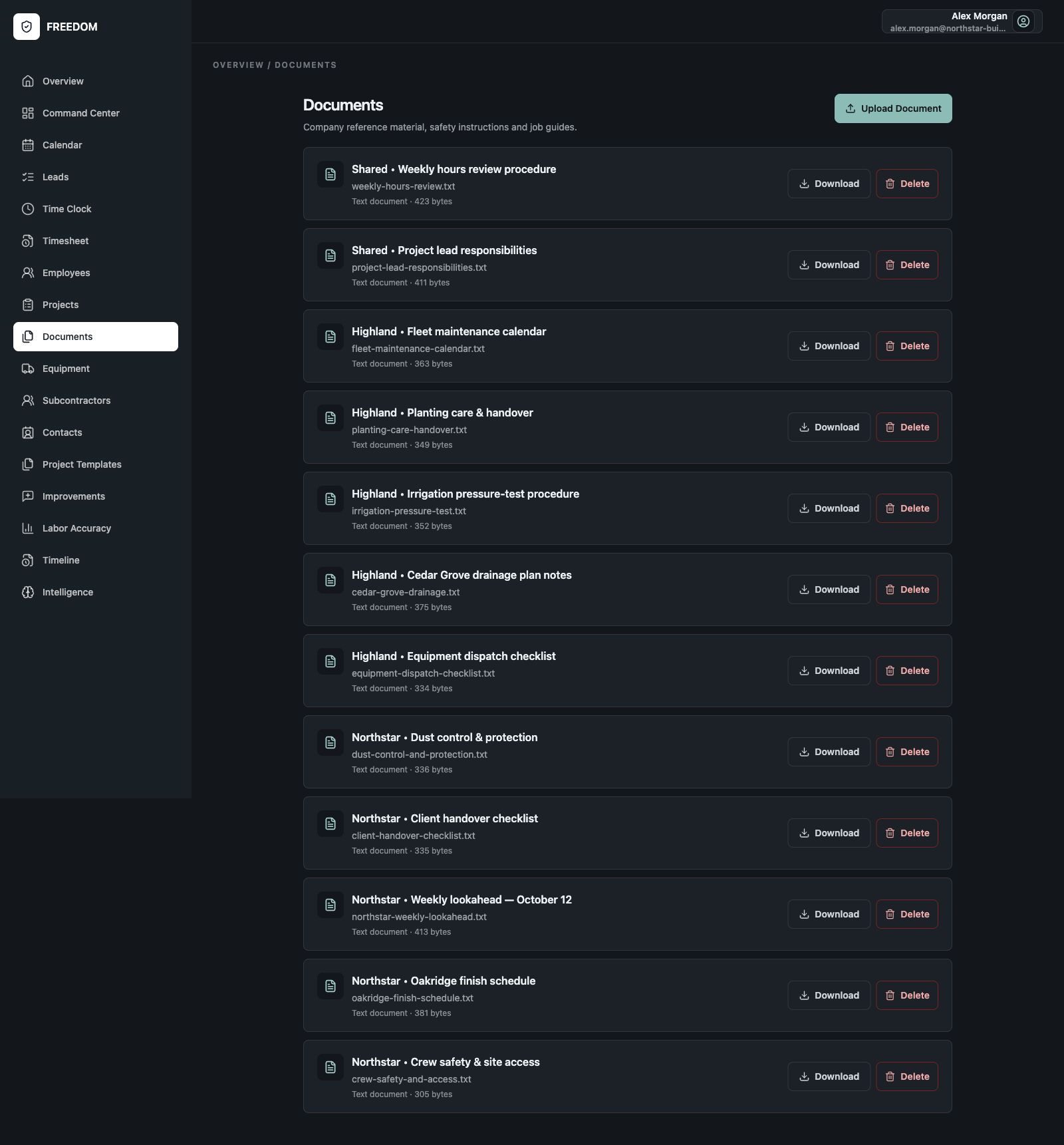This screenshot has width=1064, height=1145.
Task: Select Documents in the sidebar
Action: pyautogui.click(x=96, y=337)
